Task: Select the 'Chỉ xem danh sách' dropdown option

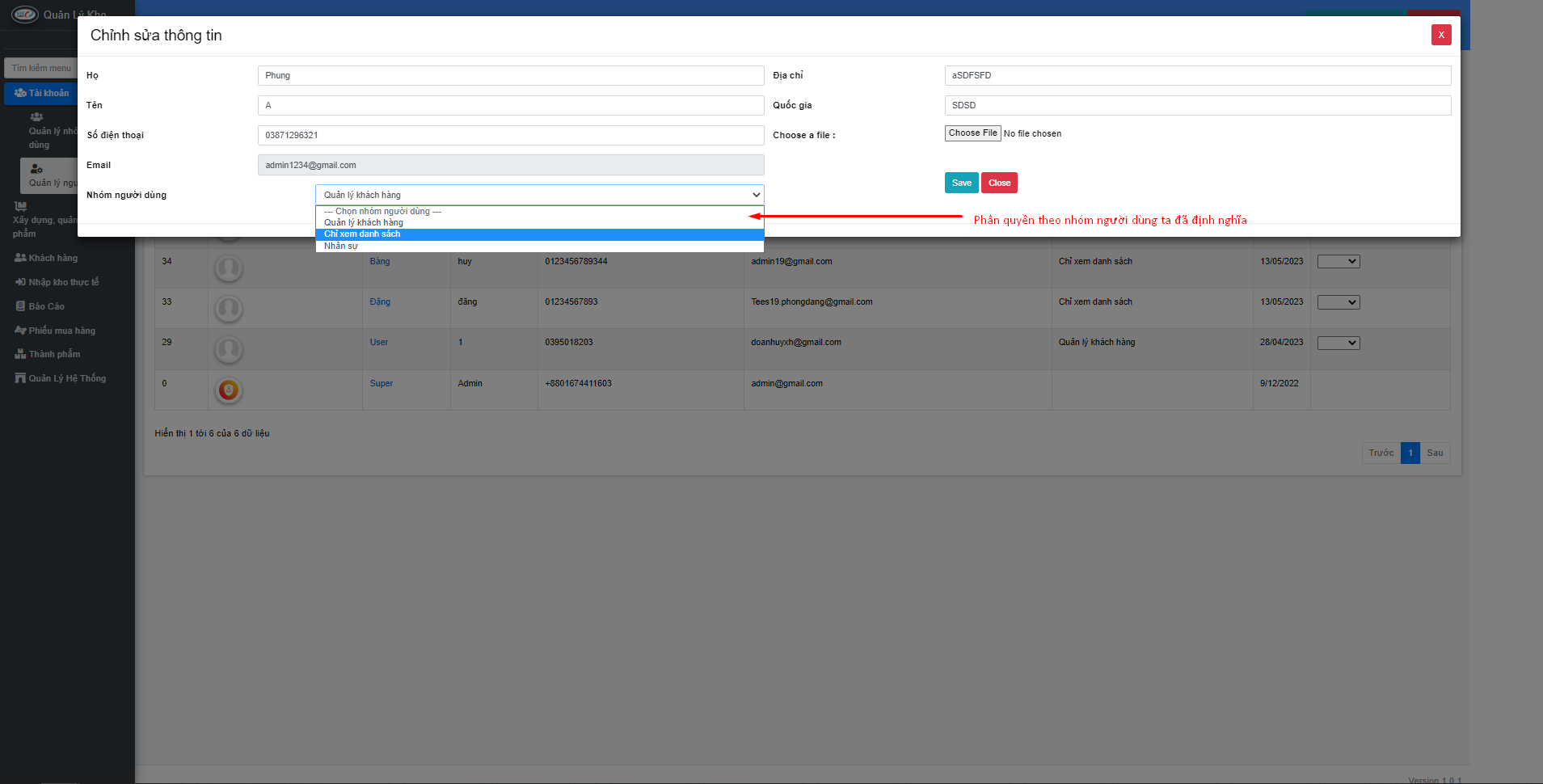Action: coord(540,234)
